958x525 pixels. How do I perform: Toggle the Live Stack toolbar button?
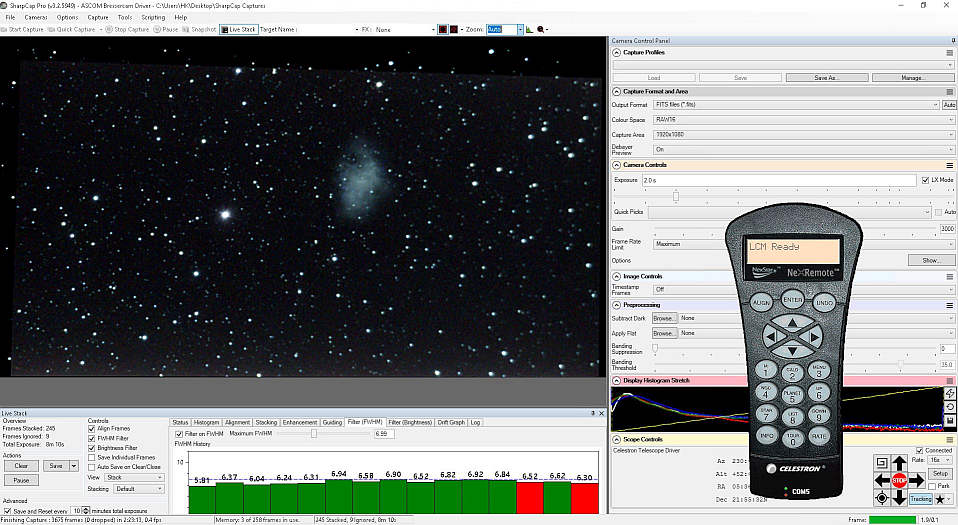coord(239,29)
